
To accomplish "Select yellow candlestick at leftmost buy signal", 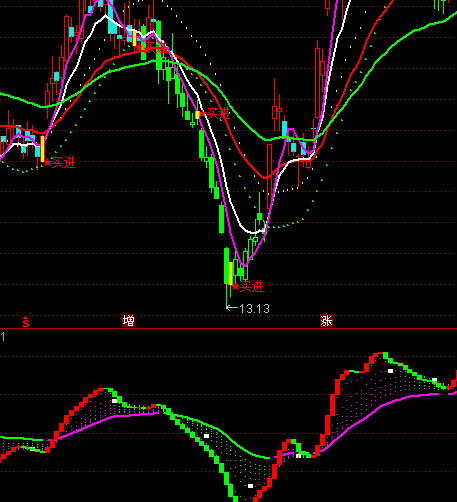I will 42,149.
